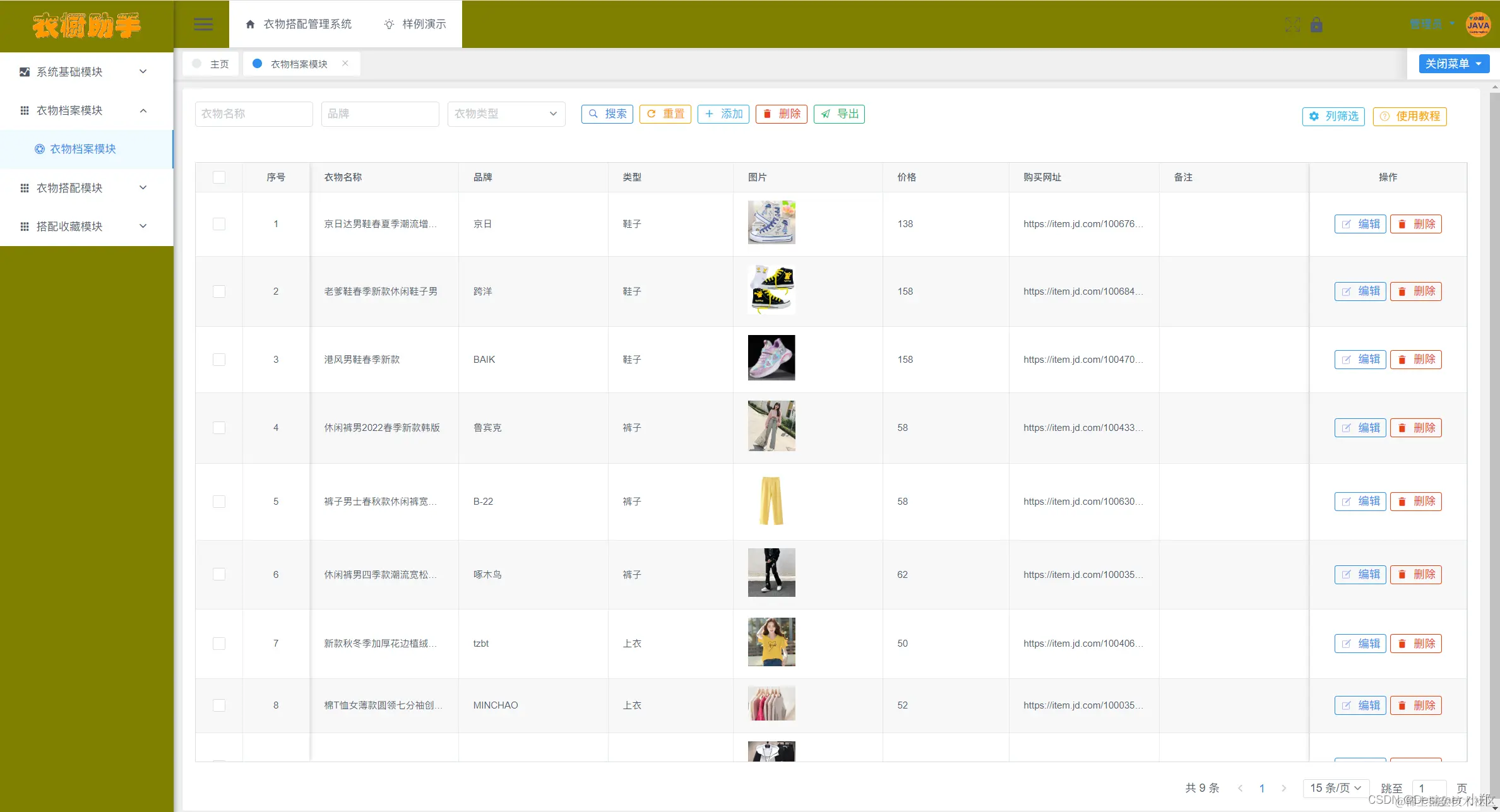Image resolution: width=1500 pixels, height=812 pixels.
Task: Open the 15 条/页 page size dropdown
Action: 1335,787
